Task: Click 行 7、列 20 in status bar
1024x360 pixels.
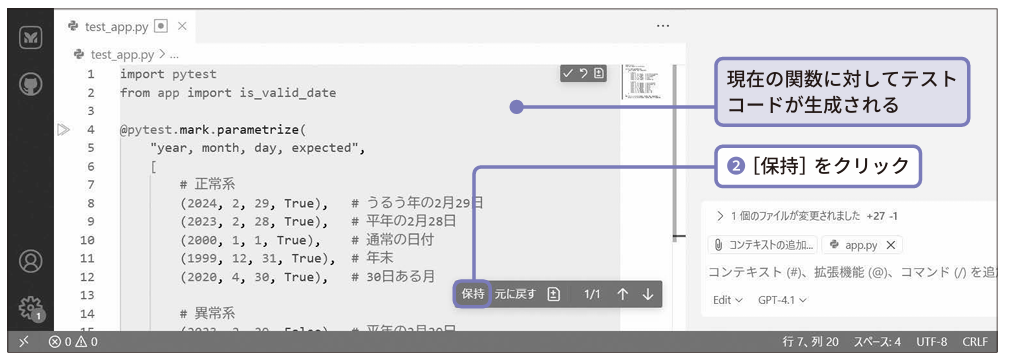Action: 811,341
